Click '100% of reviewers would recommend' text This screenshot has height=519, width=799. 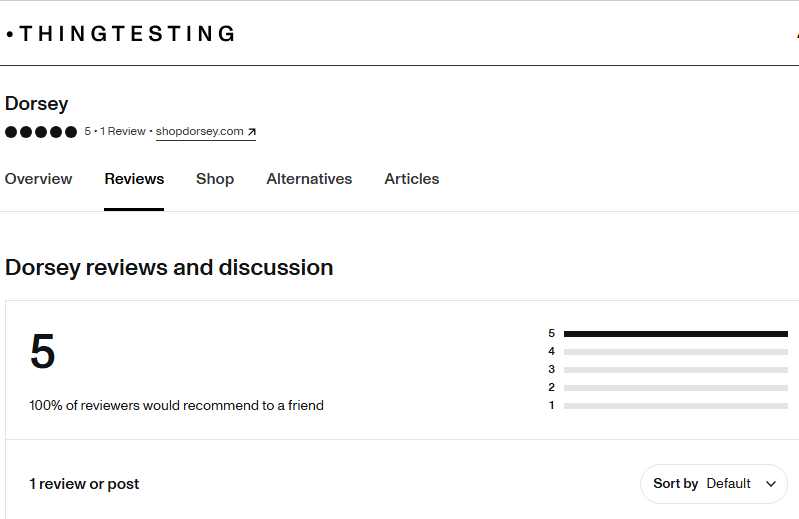(x=176, y=405)
